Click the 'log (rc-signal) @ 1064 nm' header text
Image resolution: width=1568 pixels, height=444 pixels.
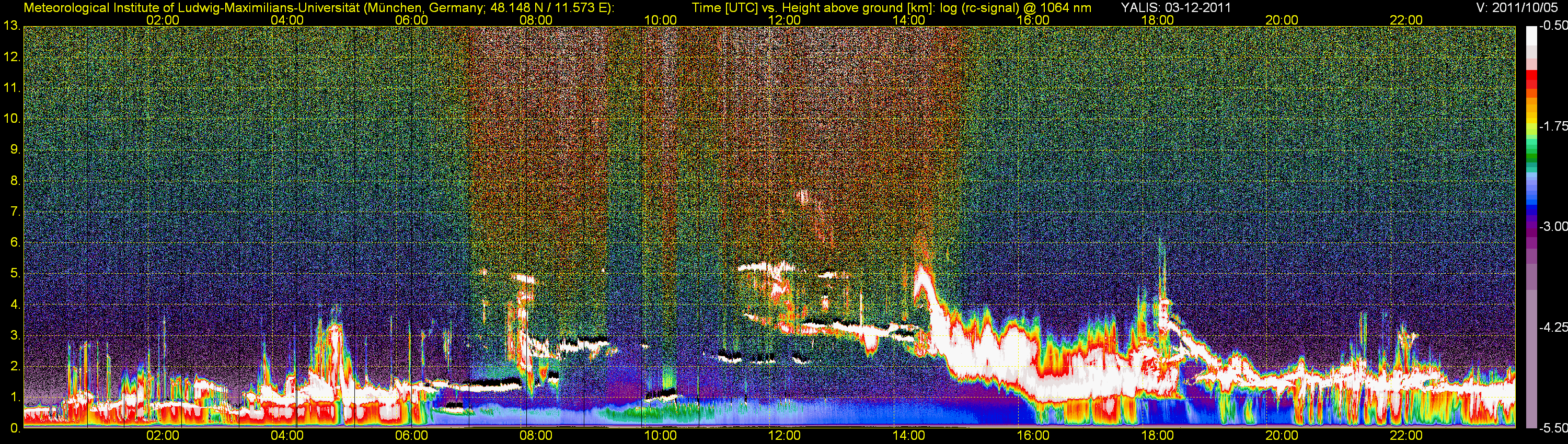pos(1016,8)
